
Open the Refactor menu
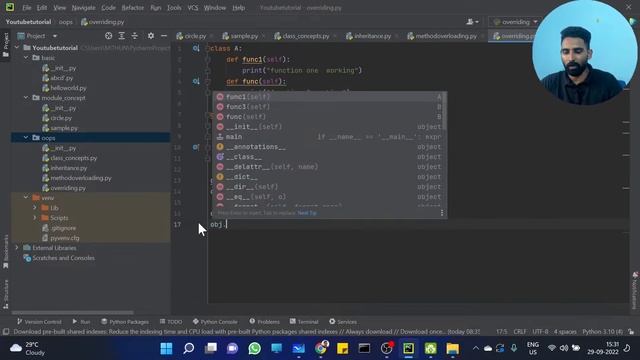(133, 8)
